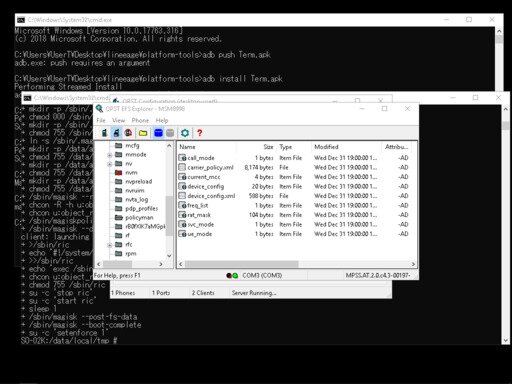Screen dimensions: 512x384
Task: Click the COM3 connection status LED icons
Action: (x=232, y=276)
